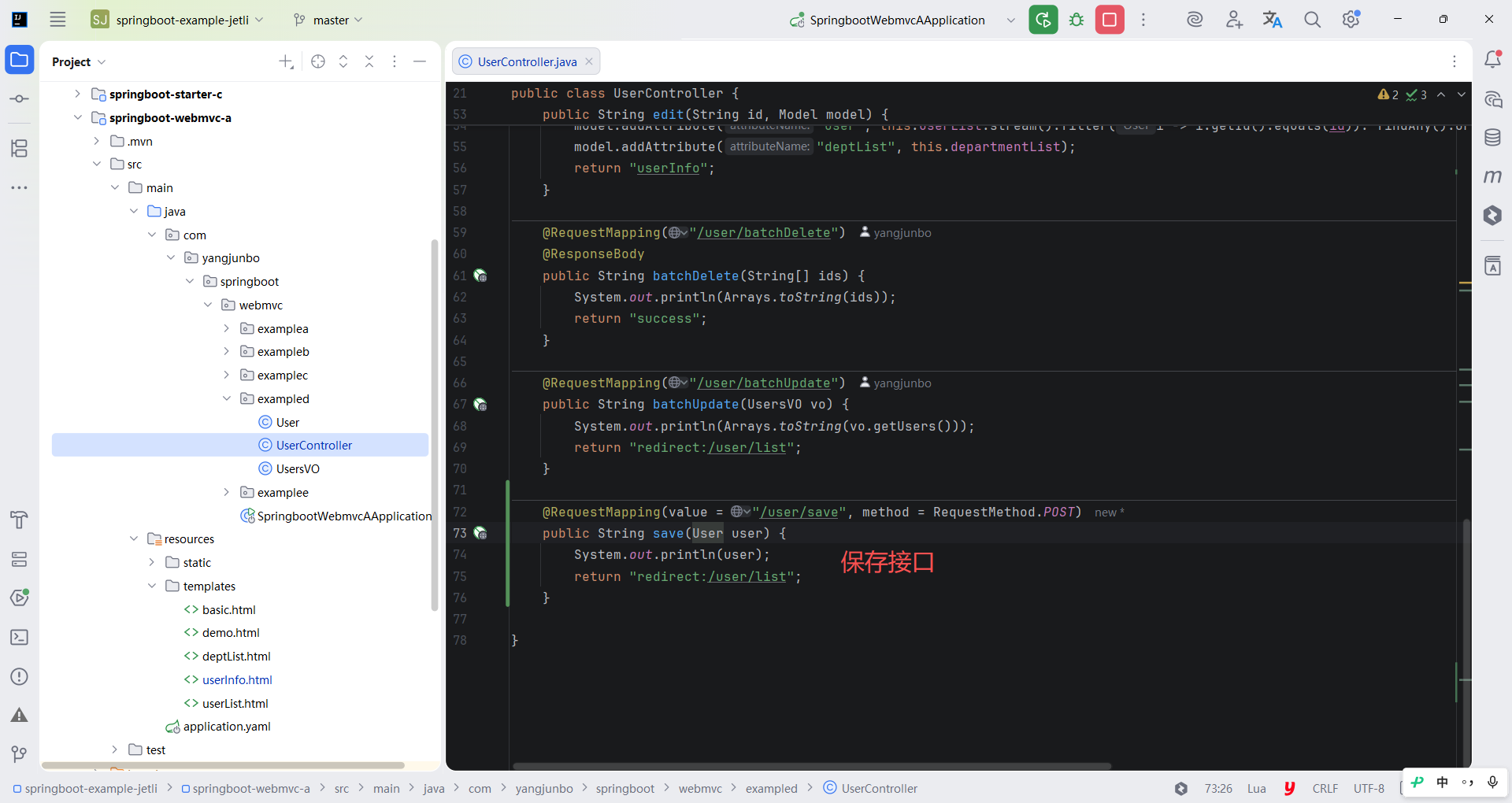Viewport: 1512px width, 803px height.
Task: Collapse the templates folder
Action: (x=152, y=586)
